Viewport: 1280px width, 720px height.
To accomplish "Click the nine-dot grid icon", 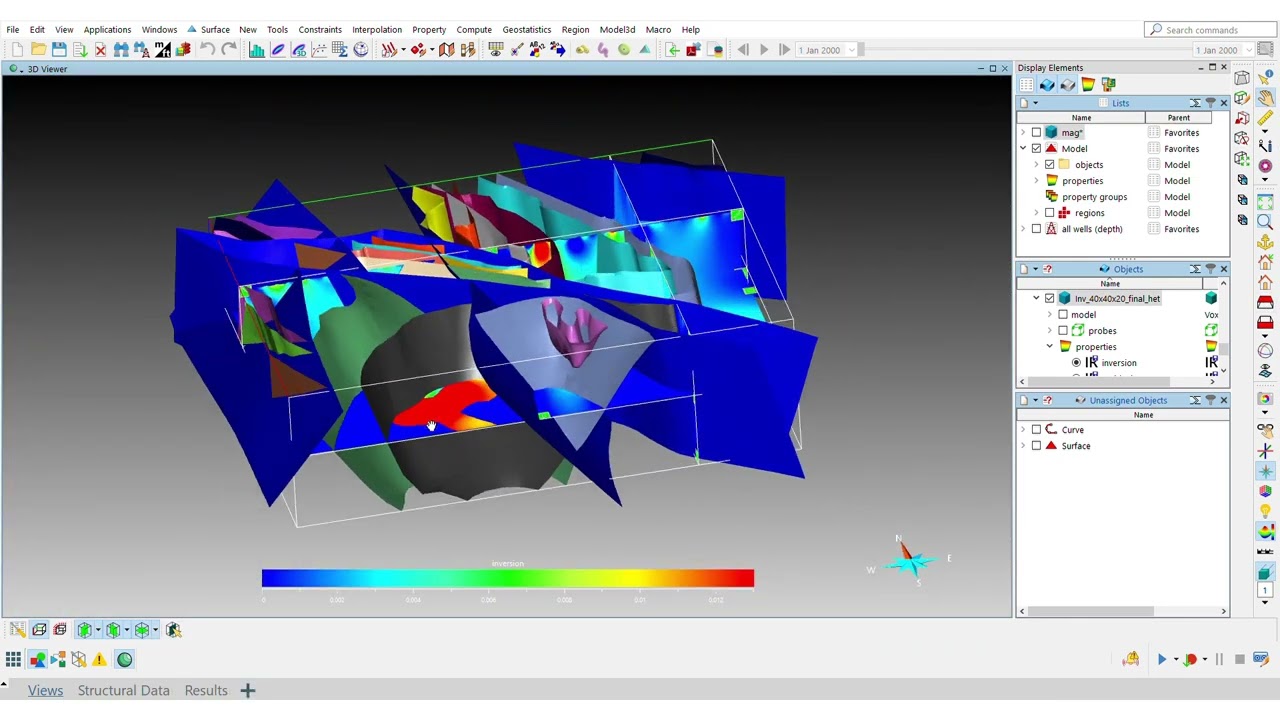I will point(13,659).
